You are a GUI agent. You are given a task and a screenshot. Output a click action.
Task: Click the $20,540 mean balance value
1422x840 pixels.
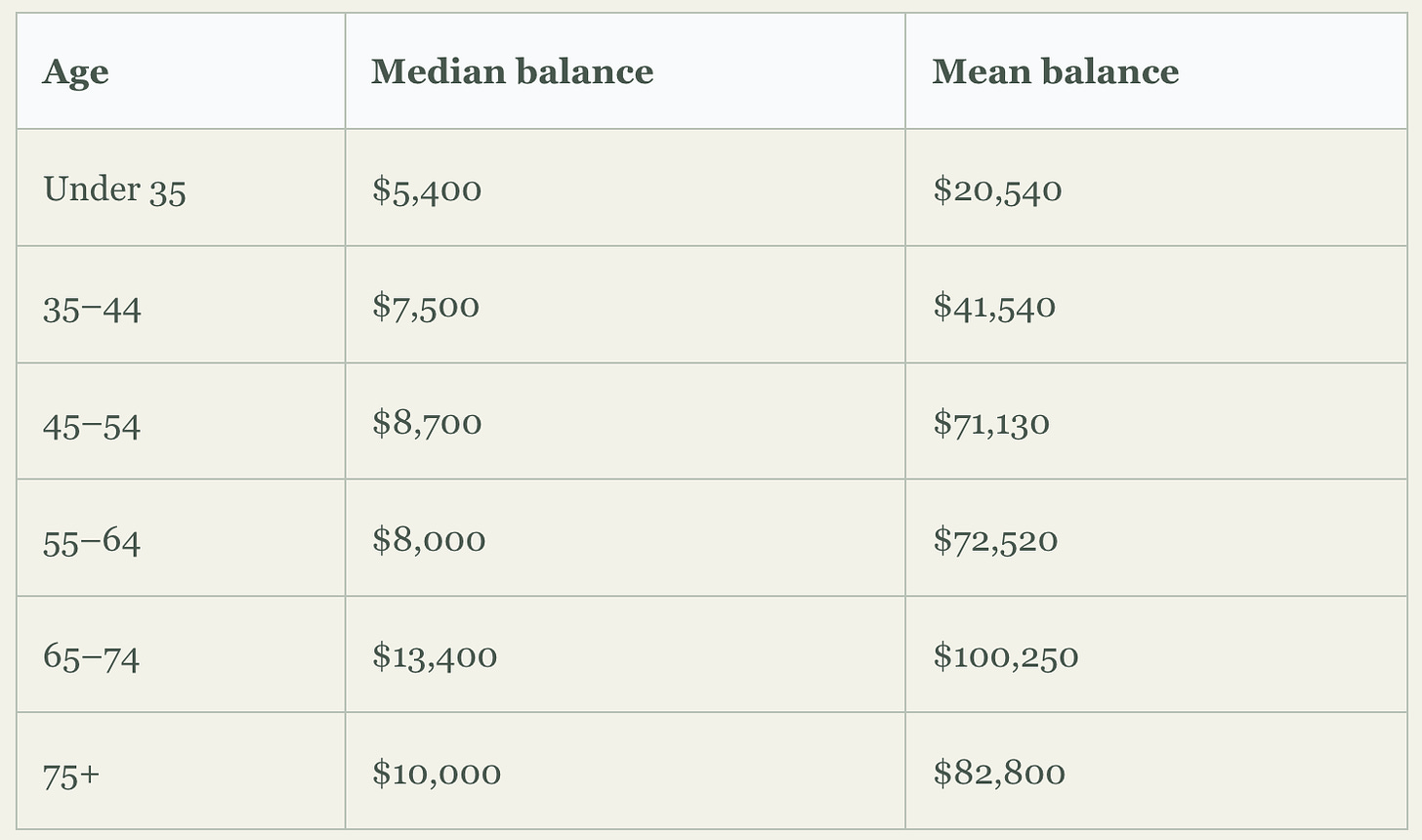coord(997,189)
